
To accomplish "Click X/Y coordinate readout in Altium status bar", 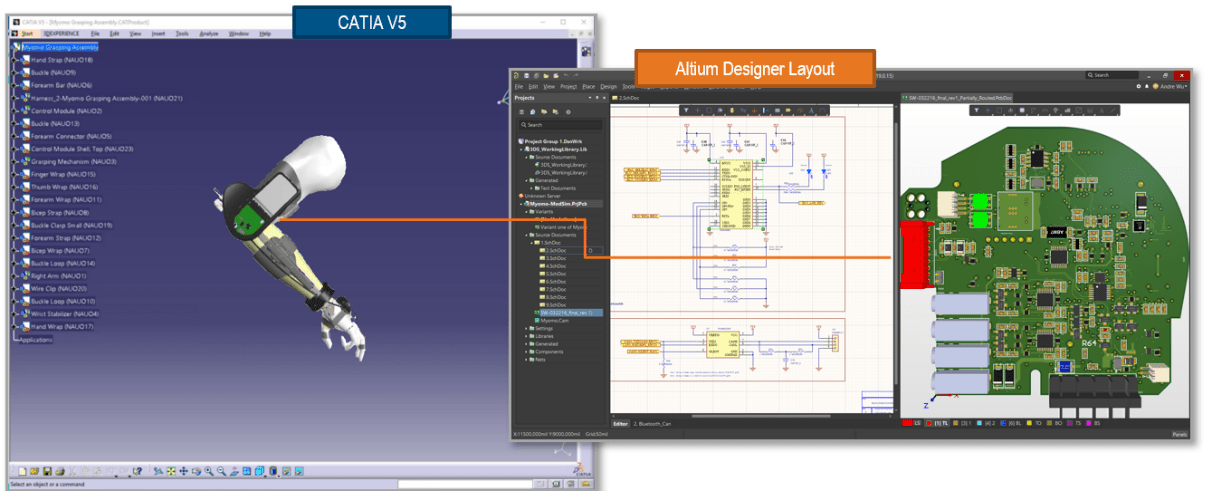I will coord(548,435).
